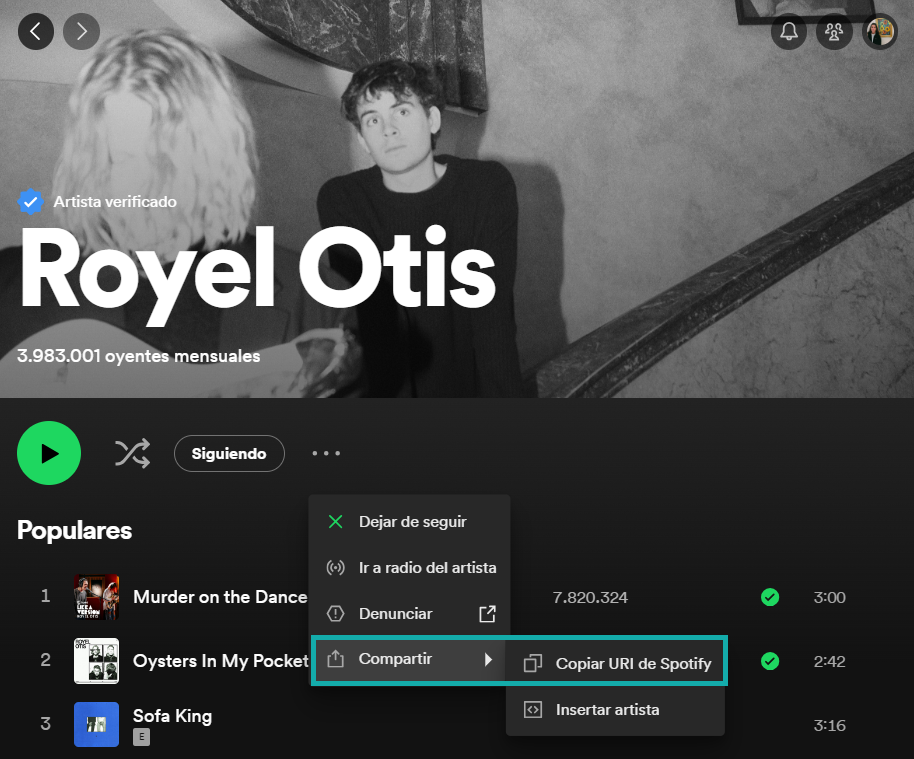Open your profile avatar menu
Screen dimensions: 914x759
pyautogui.click(x=879, y=31)
